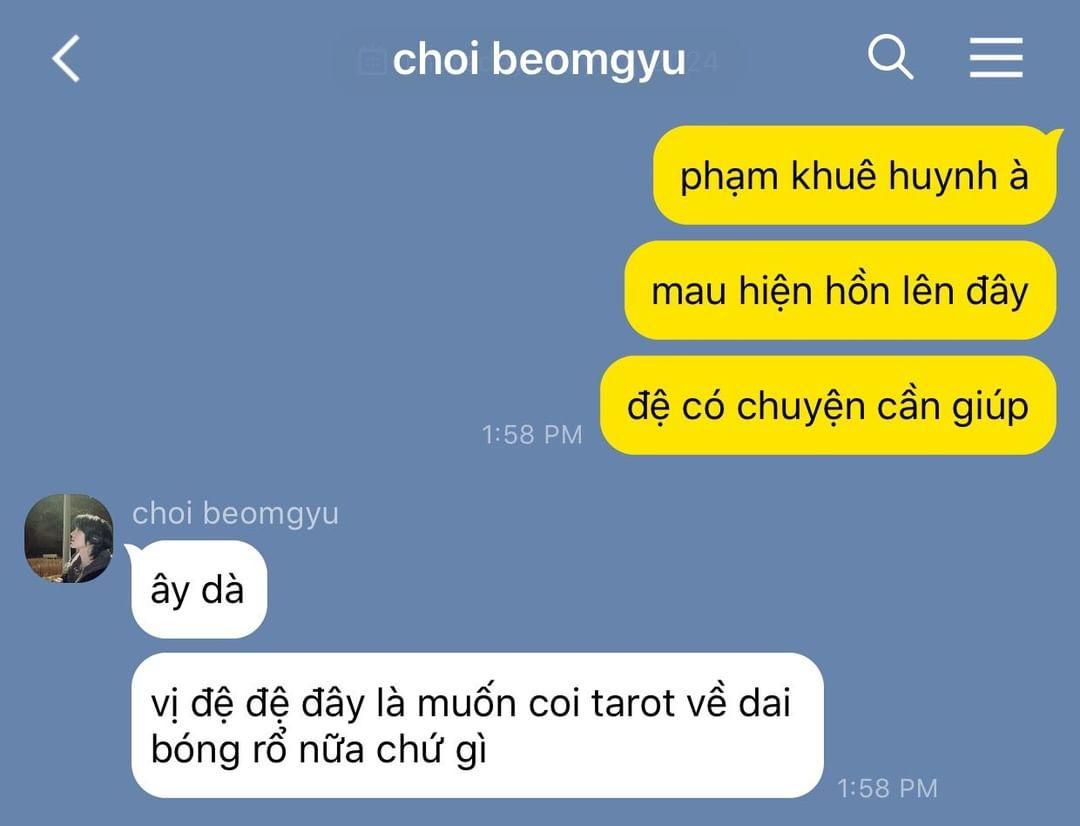Select the 'mau hiện hồn lên đây' message

point(840,290)
